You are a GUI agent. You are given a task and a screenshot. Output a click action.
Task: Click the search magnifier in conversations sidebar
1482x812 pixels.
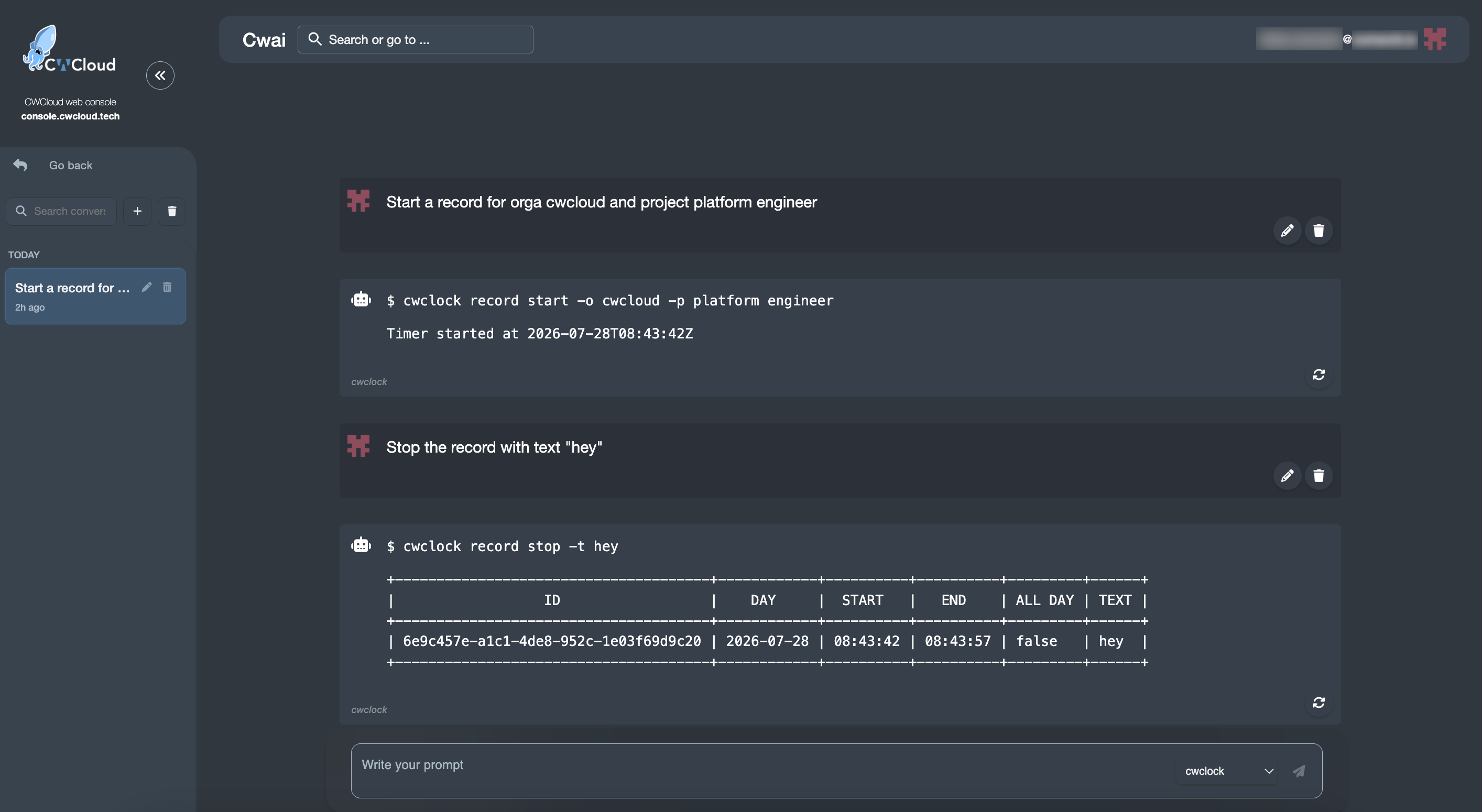[x=21, y=211]
